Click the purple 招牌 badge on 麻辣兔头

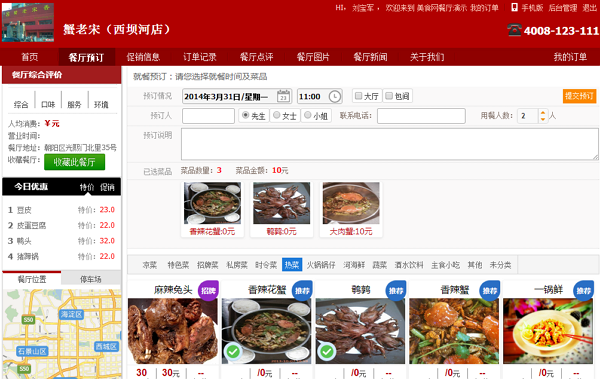[x=208, y=291]
